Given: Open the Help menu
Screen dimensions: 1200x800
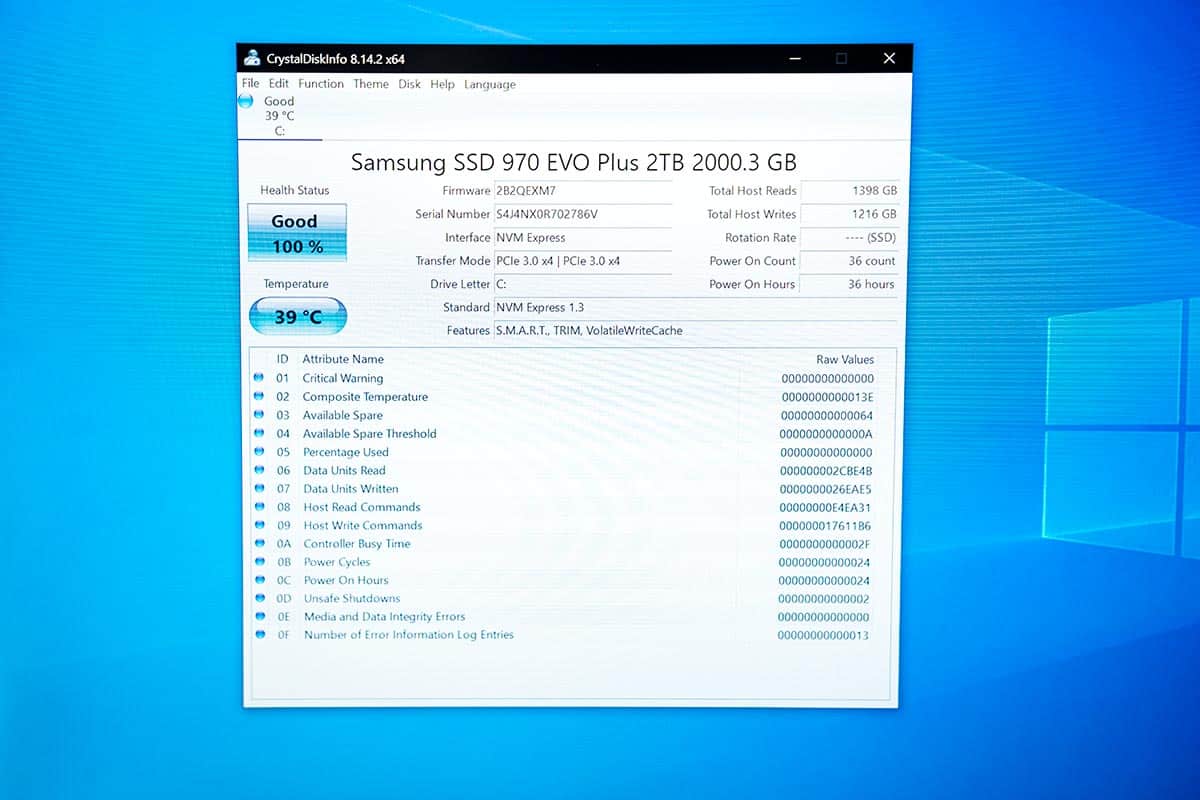Looking at the screenshot, I should pos(442,84).
